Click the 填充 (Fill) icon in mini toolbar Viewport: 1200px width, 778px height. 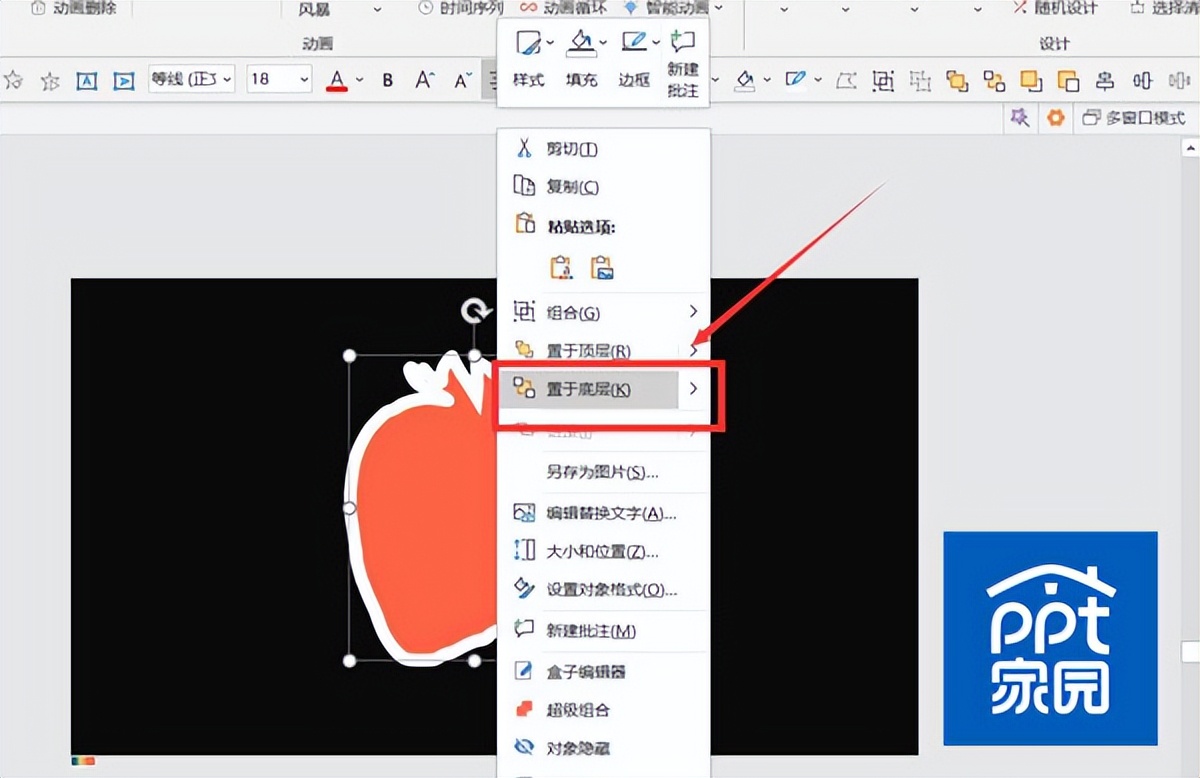click(x=580, y=60)
